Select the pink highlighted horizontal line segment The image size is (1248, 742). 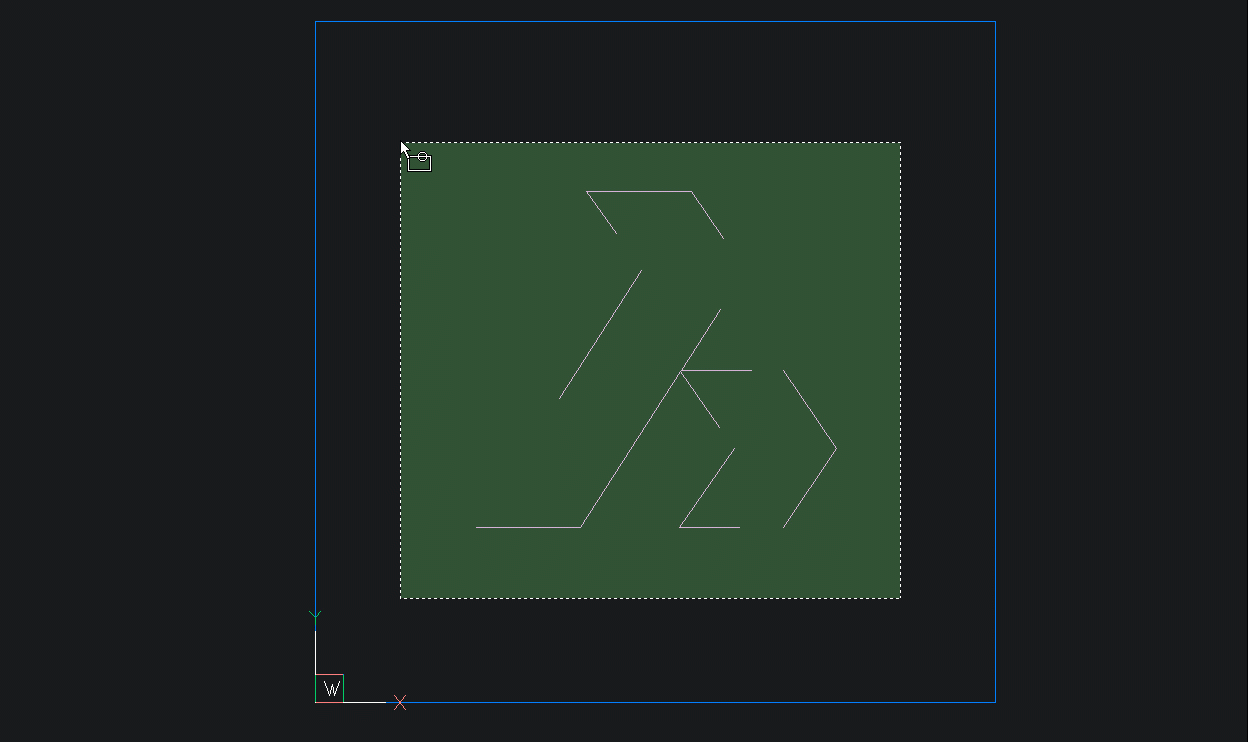point(716,370)
